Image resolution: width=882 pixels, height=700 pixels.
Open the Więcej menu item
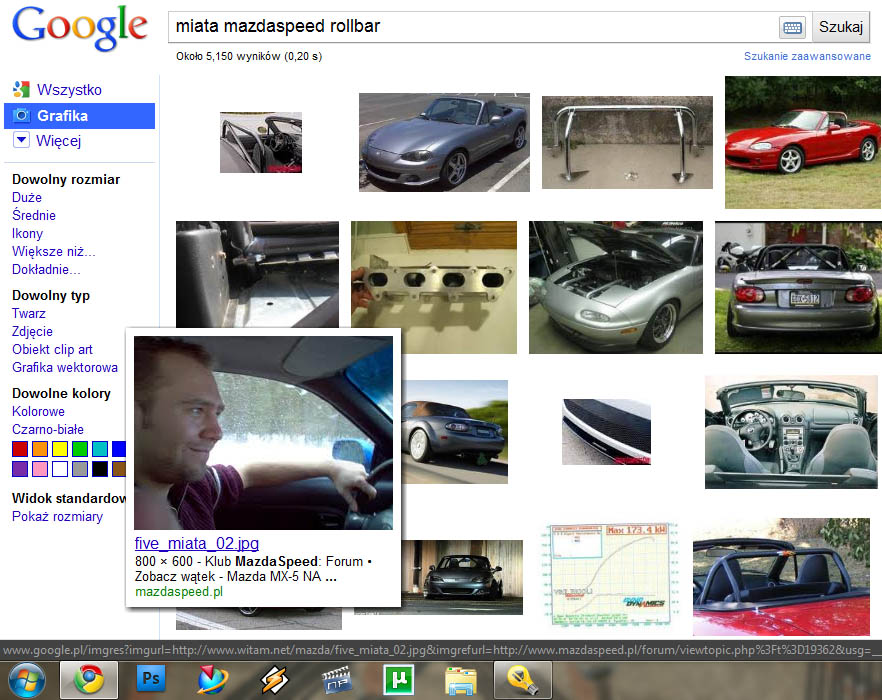pos(58,141)
